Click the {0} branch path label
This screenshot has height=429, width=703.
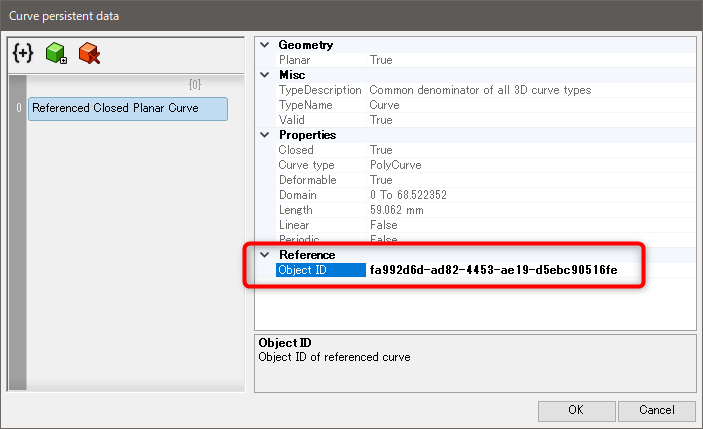tap(195, 84)
